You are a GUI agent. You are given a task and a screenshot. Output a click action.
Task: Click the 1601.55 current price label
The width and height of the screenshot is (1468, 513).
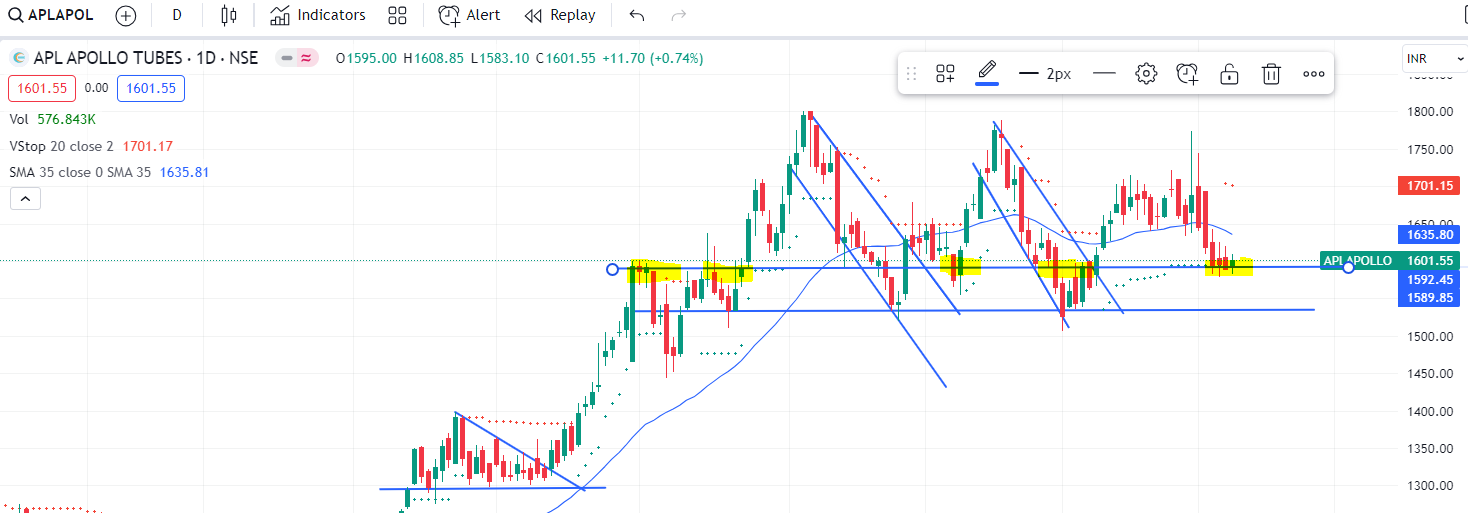click(1427, 261)
